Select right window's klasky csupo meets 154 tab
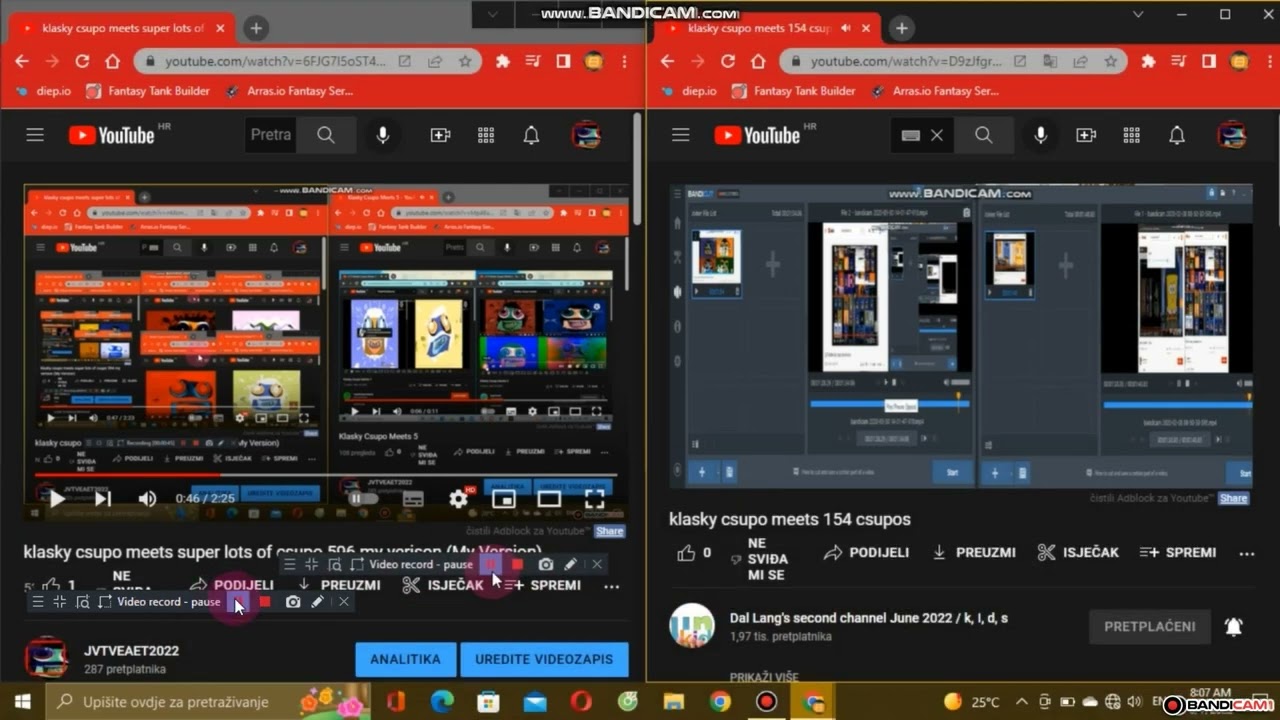1280x720 pixels. (x=769, y=28)
